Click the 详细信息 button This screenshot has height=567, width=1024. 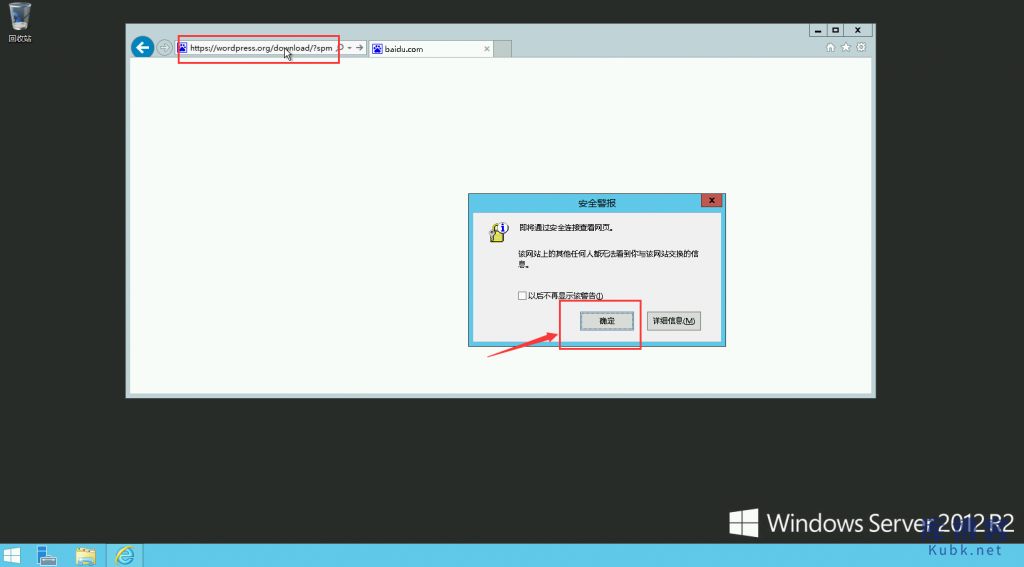coord(673,321)
